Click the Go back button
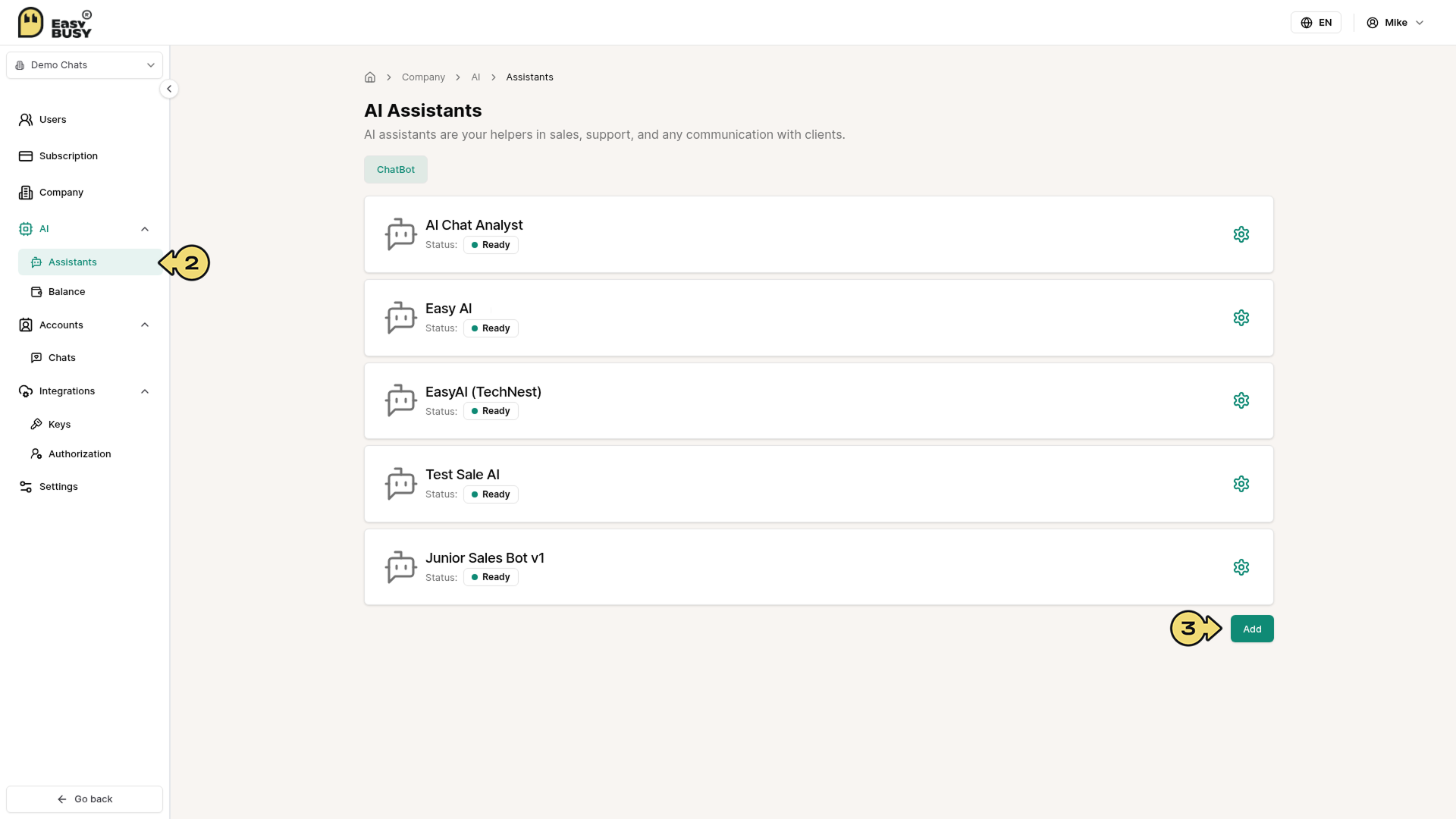The image size is (1456, 819). 84,799
